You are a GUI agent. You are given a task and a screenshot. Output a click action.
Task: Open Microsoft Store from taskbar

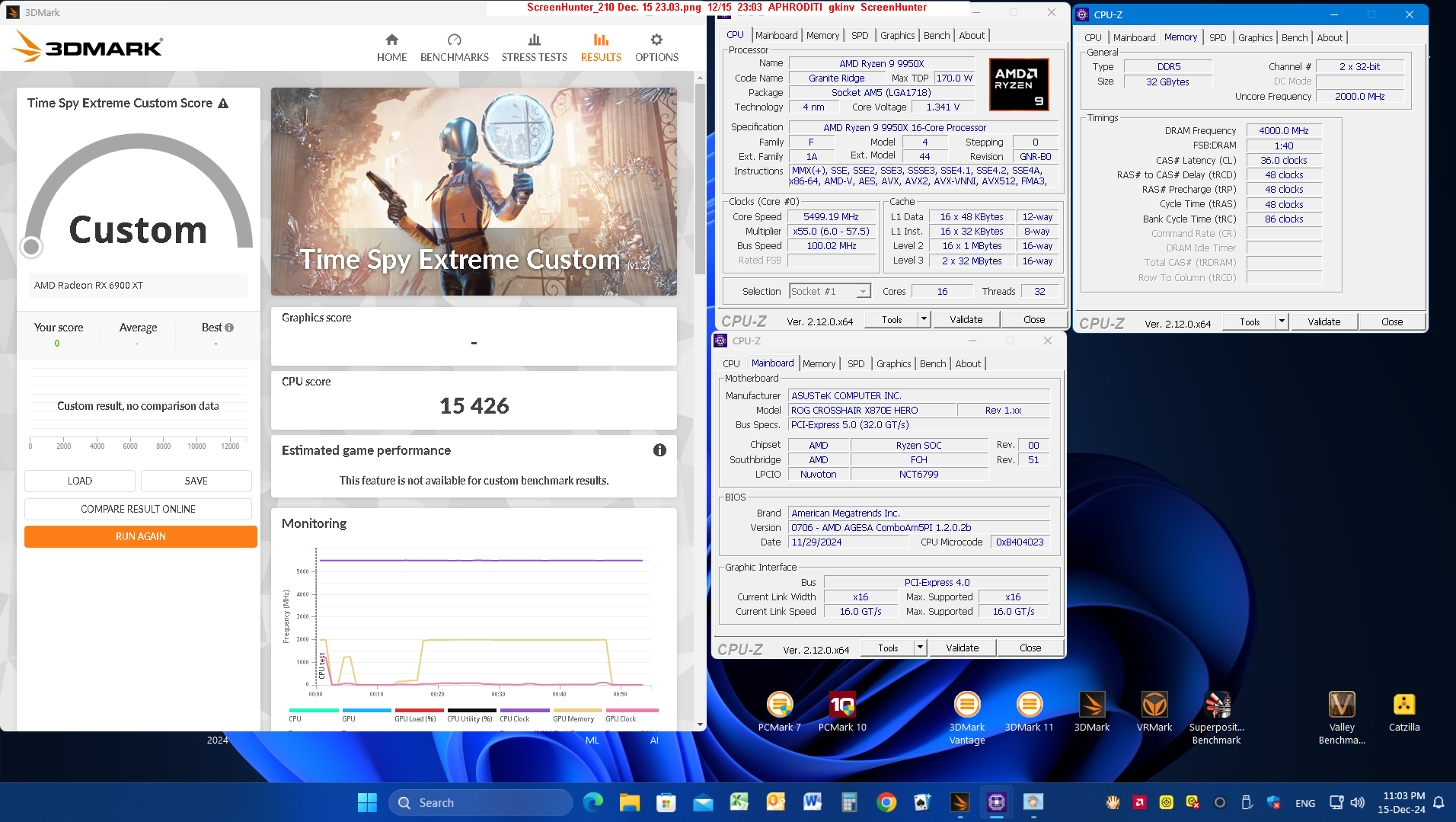[666, 802]
